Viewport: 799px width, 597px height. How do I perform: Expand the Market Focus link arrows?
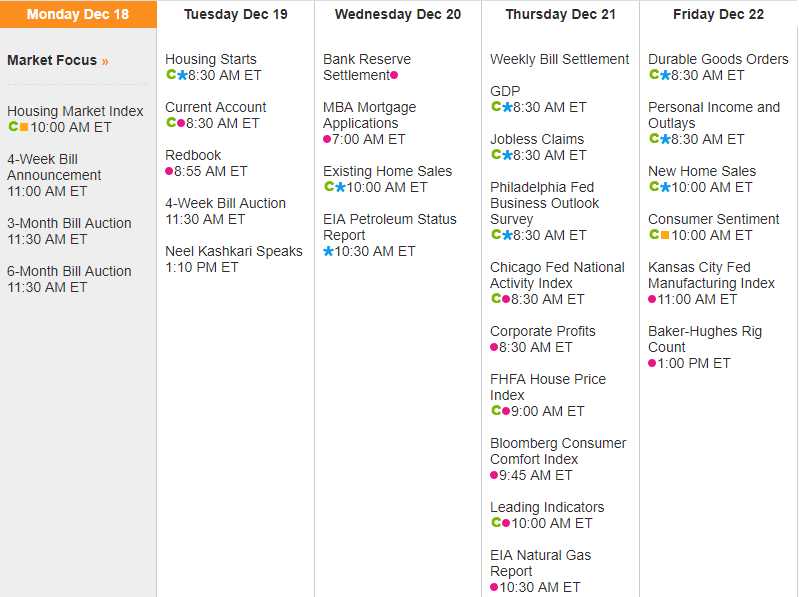pyautogui.click(x=105, y=61)
